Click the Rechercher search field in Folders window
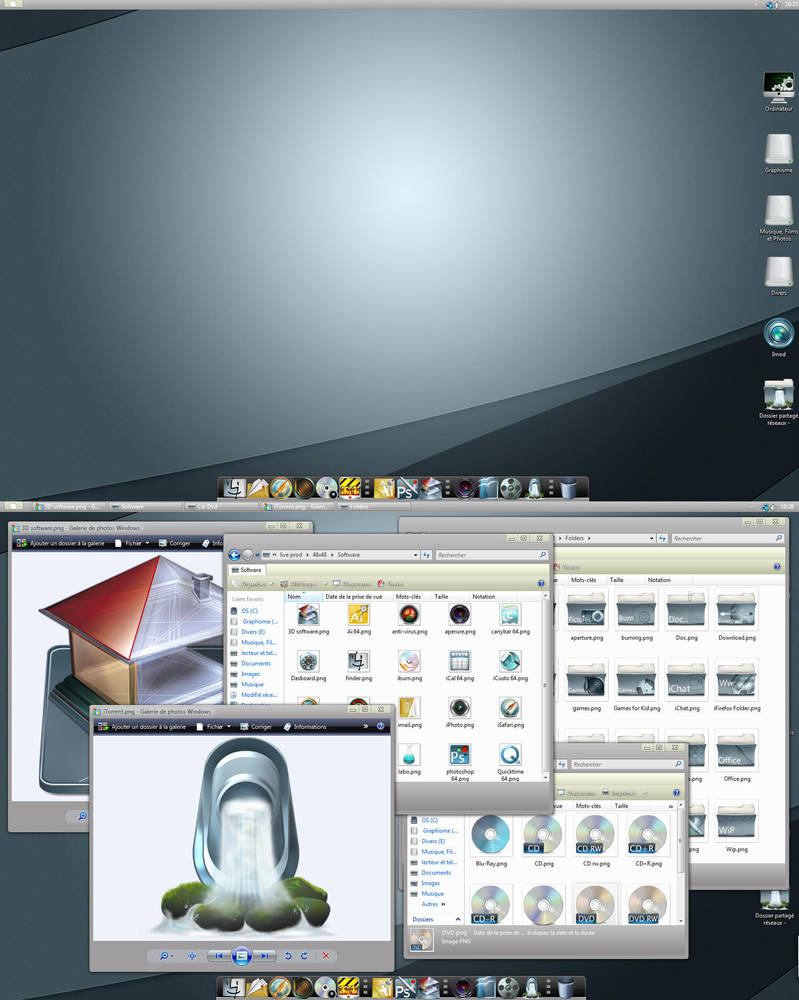The image size is (799, 1000). pyautogui.click(x=727, y=538)
